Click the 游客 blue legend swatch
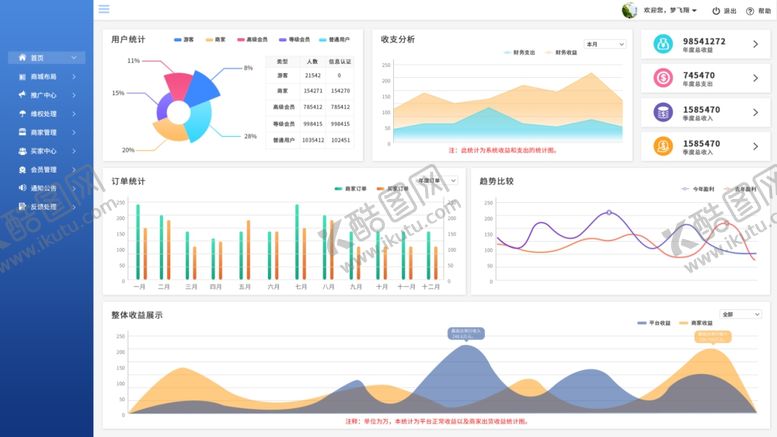The height and width of the screenshot is (437, 777). point(177,39)
